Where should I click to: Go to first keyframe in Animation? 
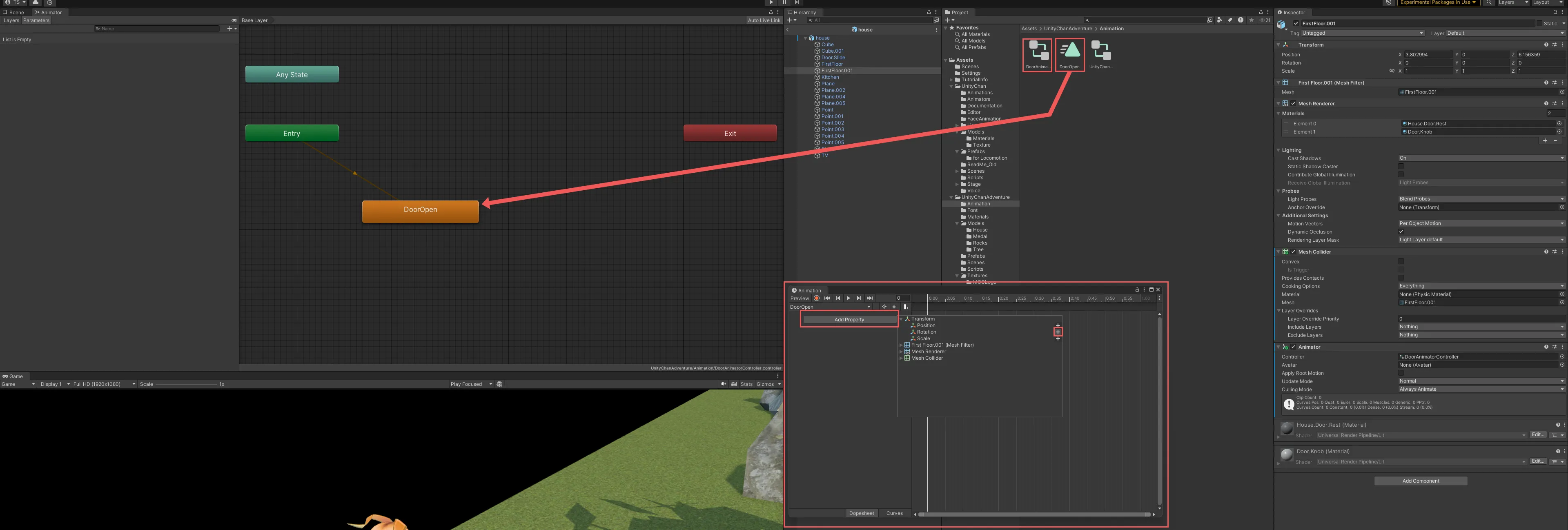click(x=826, y=298)
